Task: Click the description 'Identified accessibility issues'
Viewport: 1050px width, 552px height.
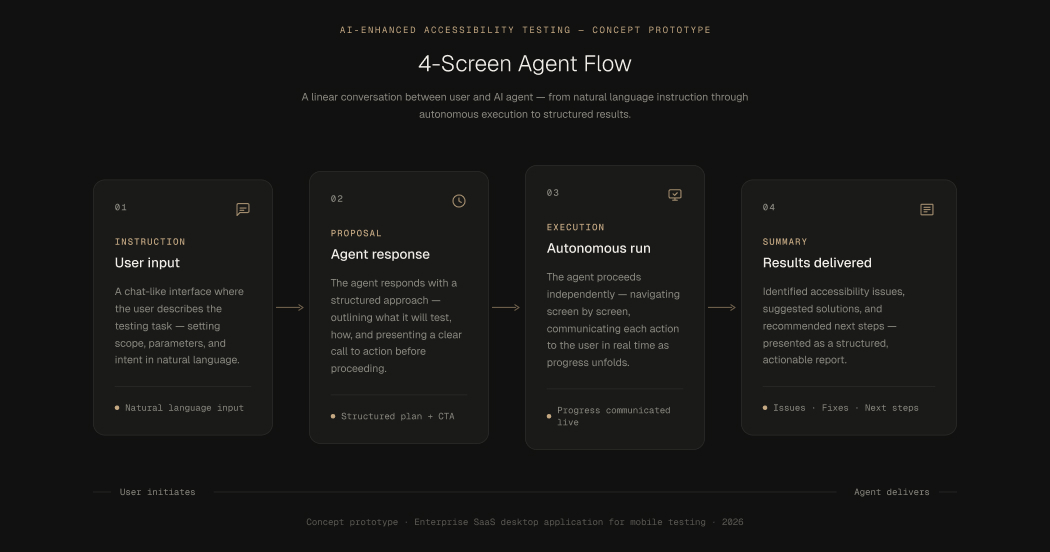Action: pyautogui.click(x=834, y=326)
